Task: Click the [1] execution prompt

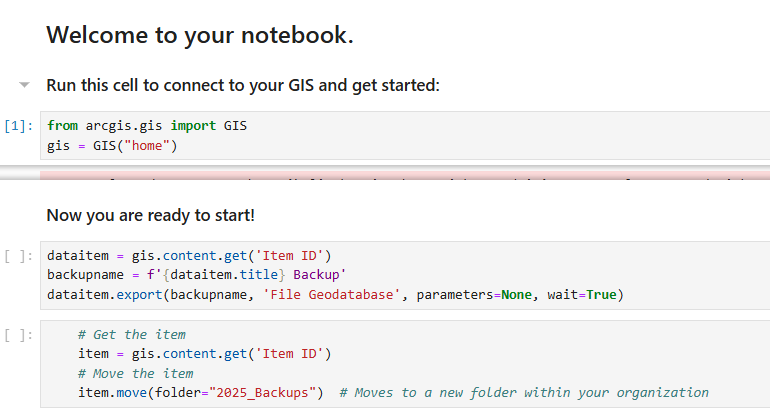Action: pos(19,127)
